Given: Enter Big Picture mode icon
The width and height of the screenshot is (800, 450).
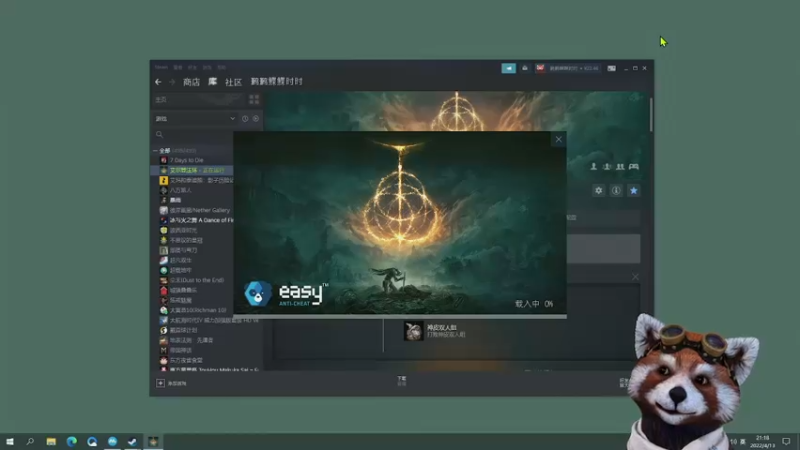Looking at the screenshot, I should tap(611, 68).
